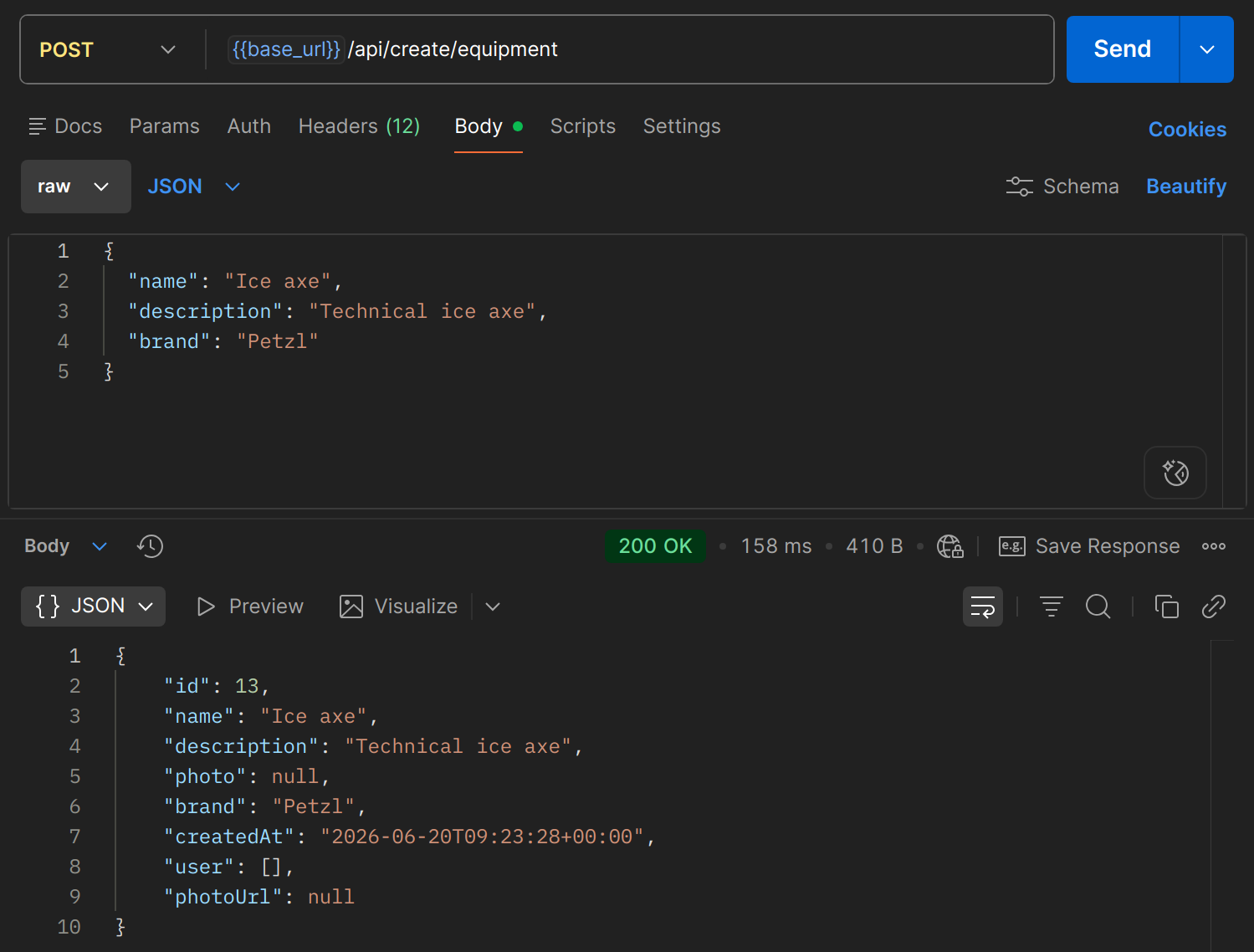1254x952 pixels.
Task: Click the Schema button
Action: pyautogui.click(x=1062, y=187)
